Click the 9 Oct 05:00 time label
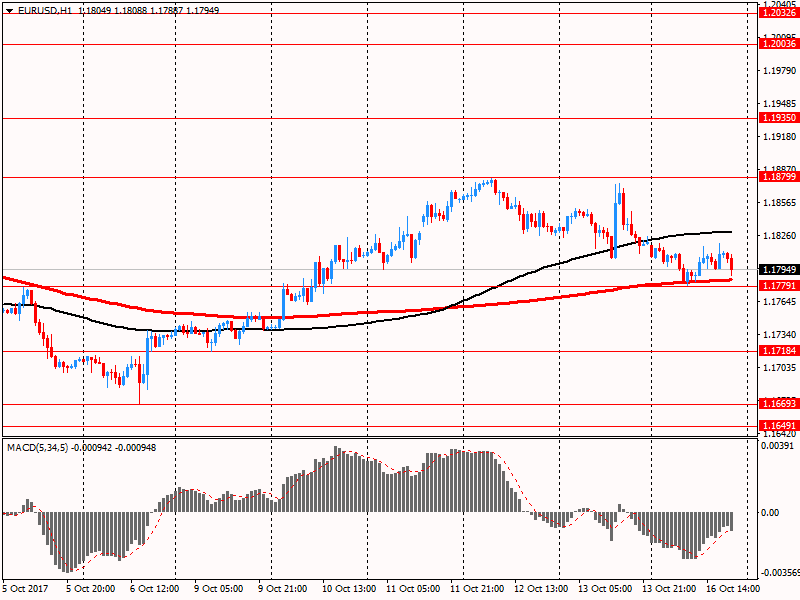This screenshot has width=800, height=600. click(x=219, y=588)
